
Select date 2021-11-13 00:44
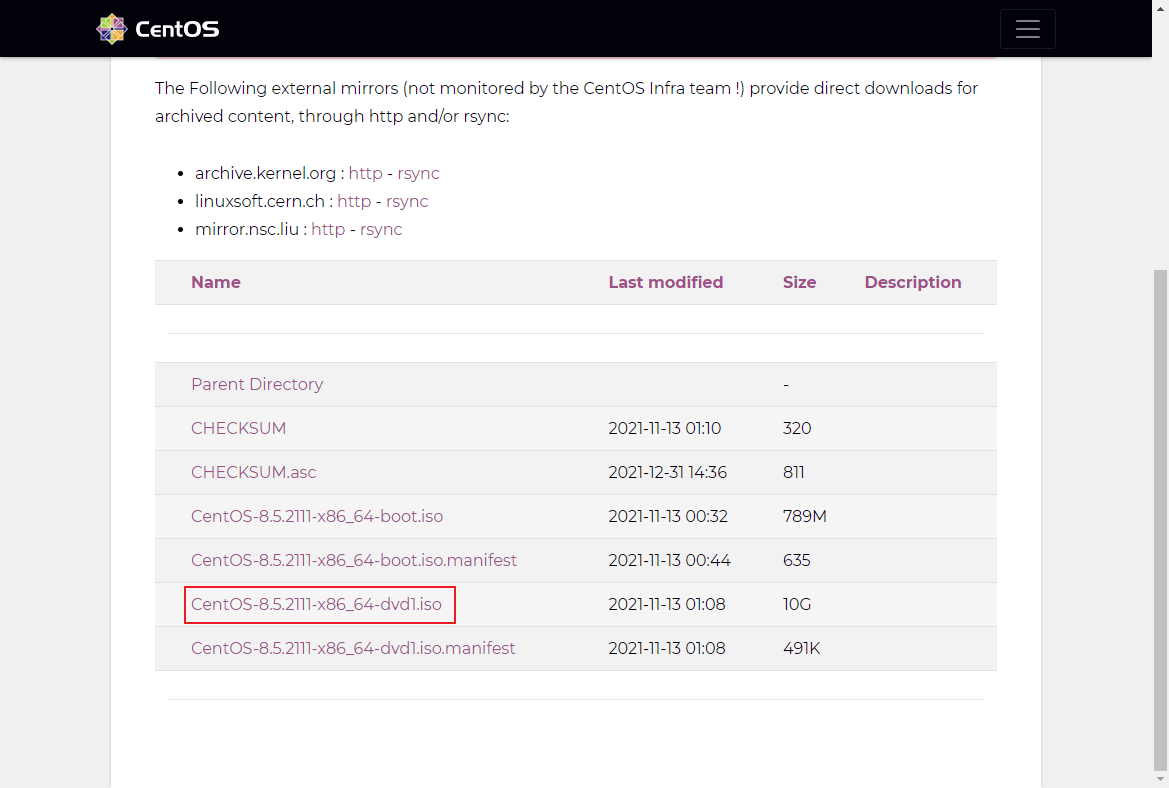pyautogui.click(x=669, y=560)
